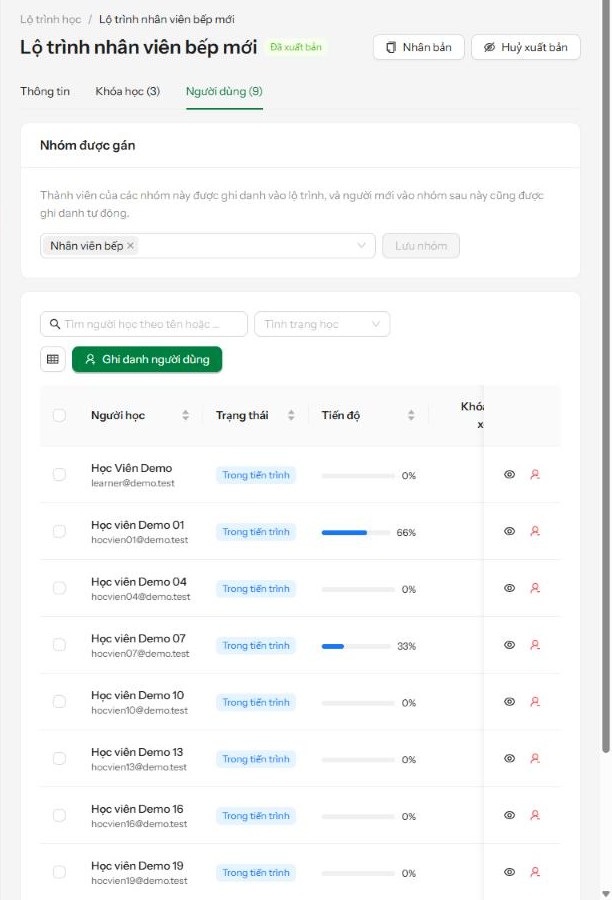View Học viên Demo 13 details
The height and width of the screenshot is (900, 612).
coord(509,758)
